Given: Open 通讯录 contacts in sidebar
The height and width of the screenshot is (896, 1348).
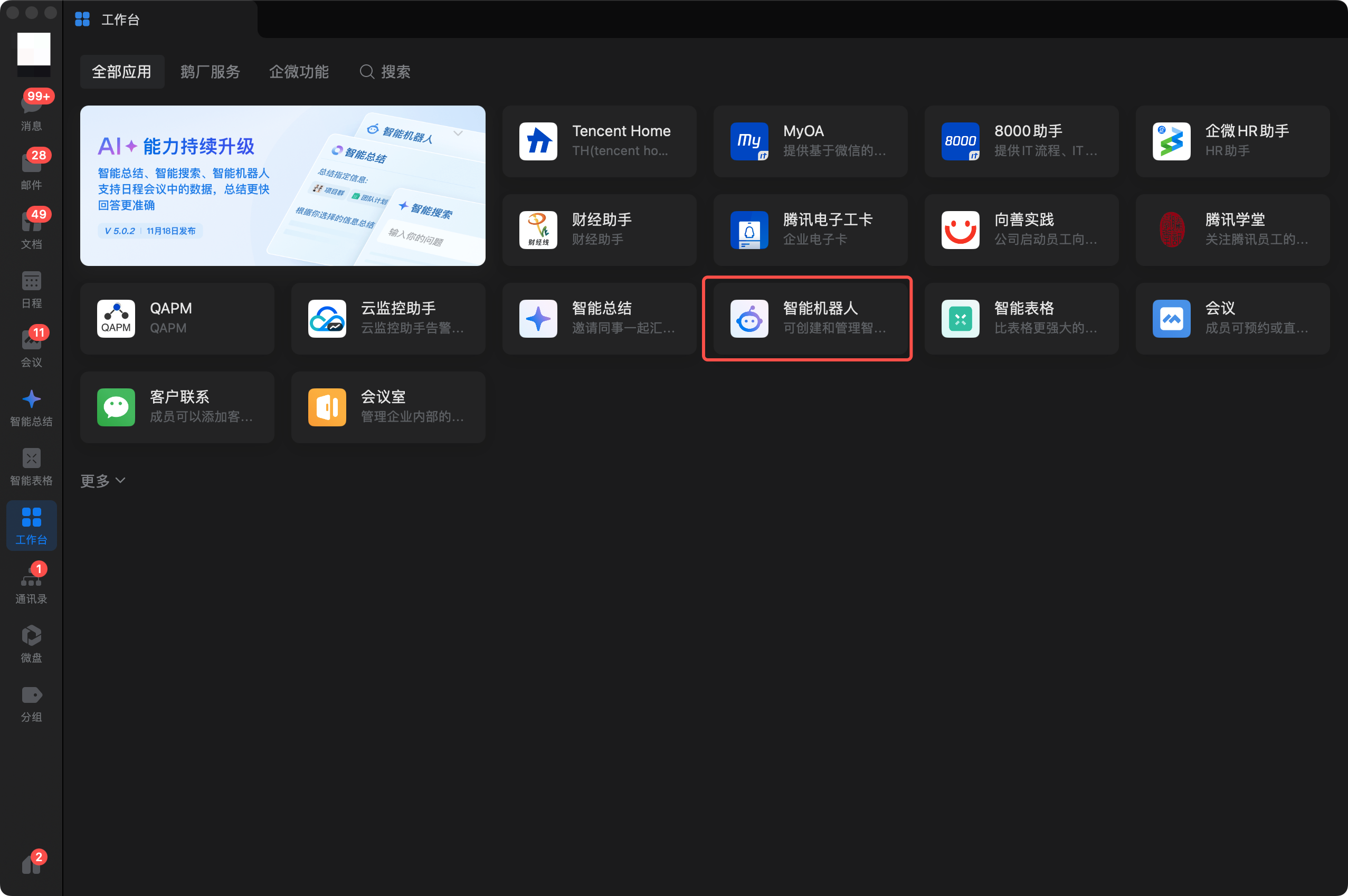Looking at the screenshot, I should pos(32,583).
